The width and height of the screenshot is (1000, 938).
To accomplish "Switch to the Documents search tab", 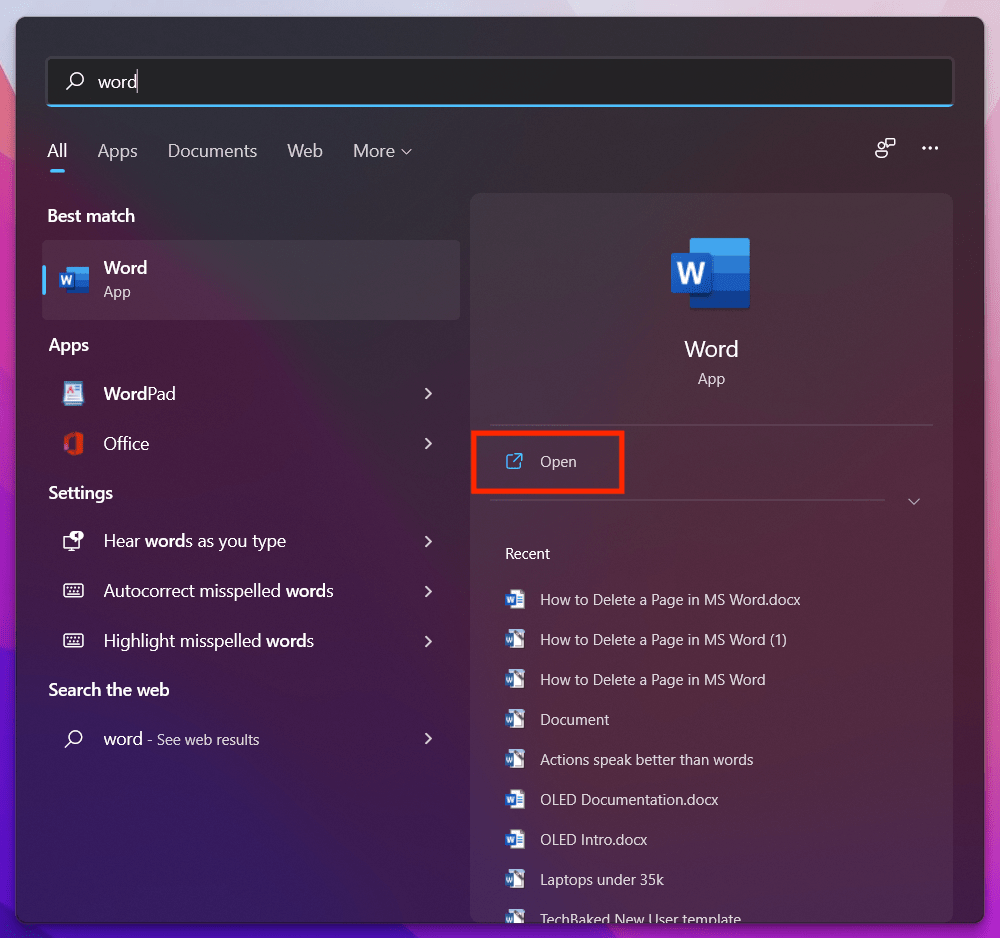I will [212, 151].
